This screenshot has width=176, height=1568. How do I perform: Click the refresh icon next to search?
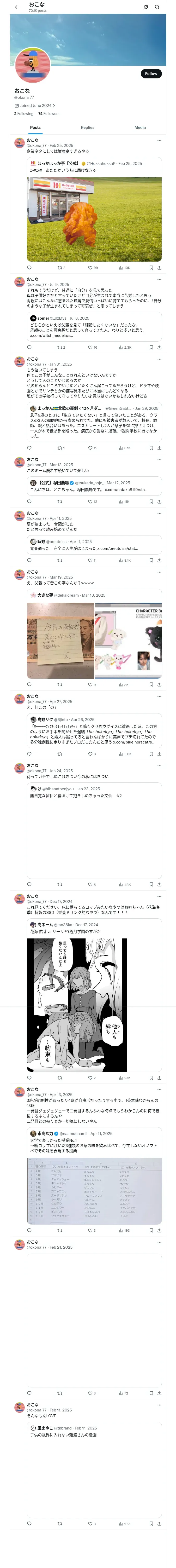[146, 7]
